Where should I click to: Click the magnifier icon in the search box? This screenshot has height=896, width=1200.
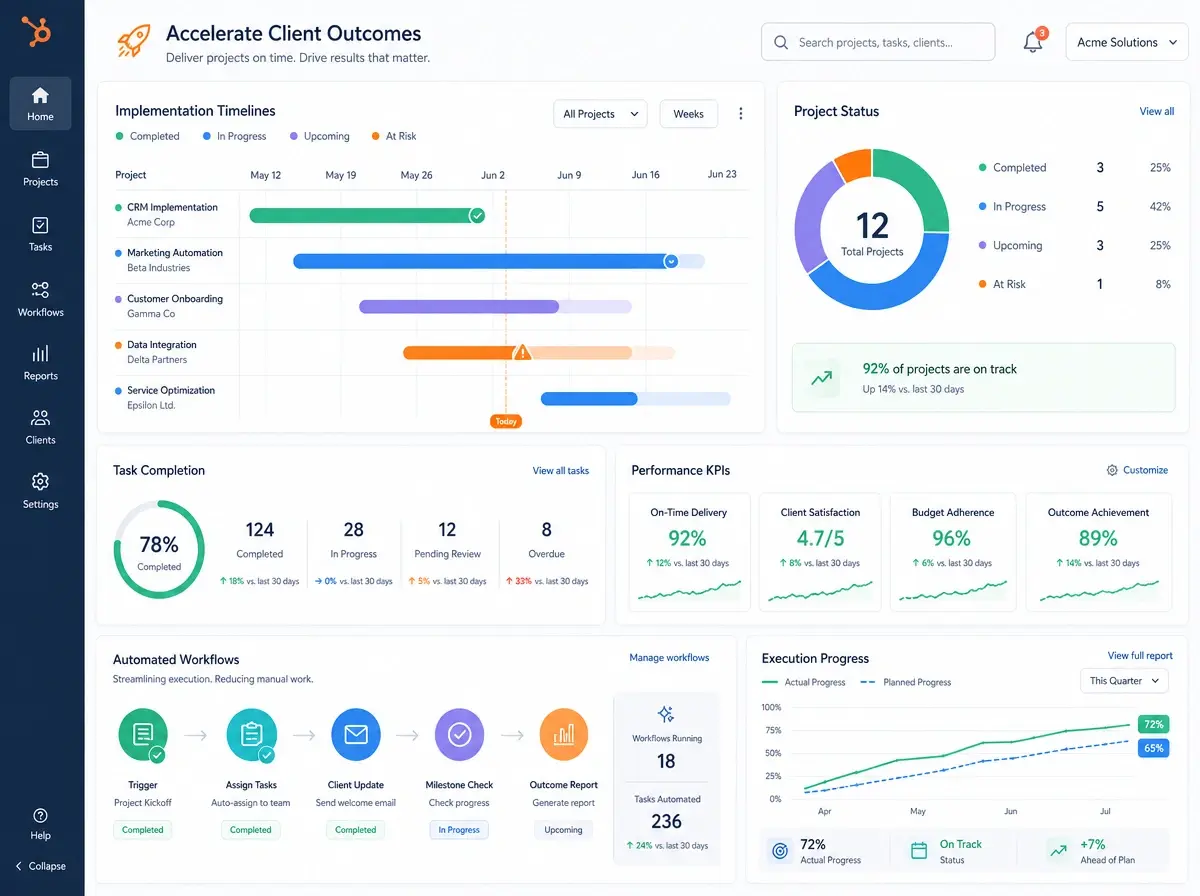tap(781, 43)
